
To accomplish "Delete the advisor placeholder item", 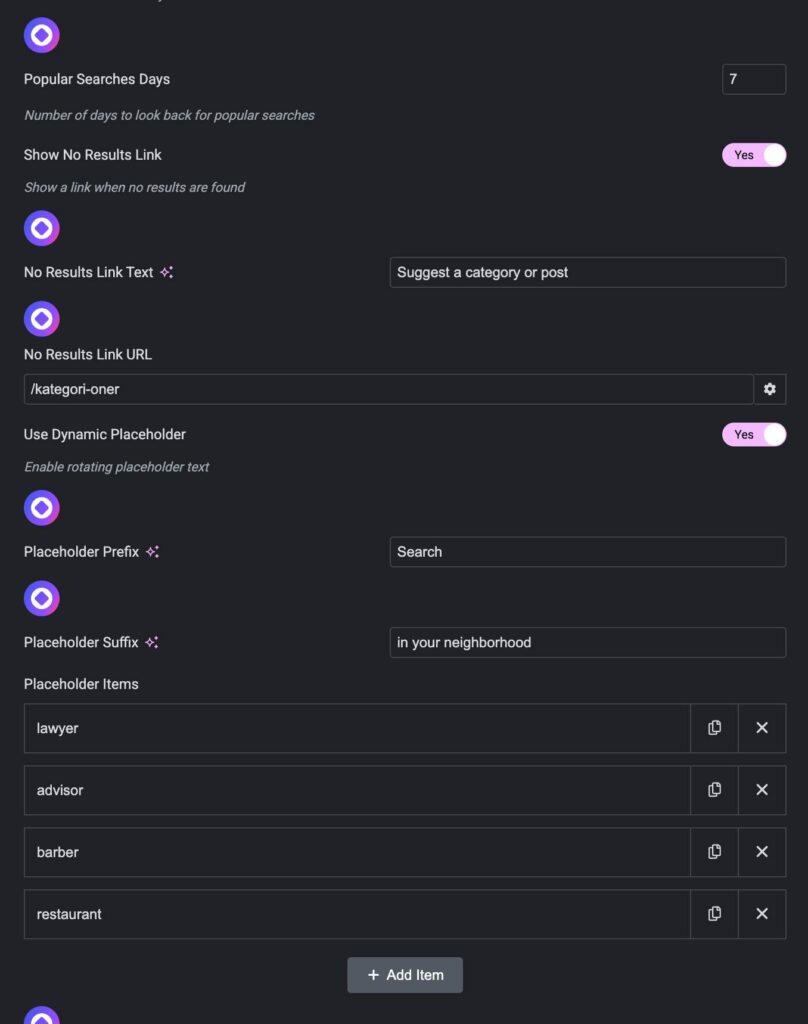I will 762,790.
